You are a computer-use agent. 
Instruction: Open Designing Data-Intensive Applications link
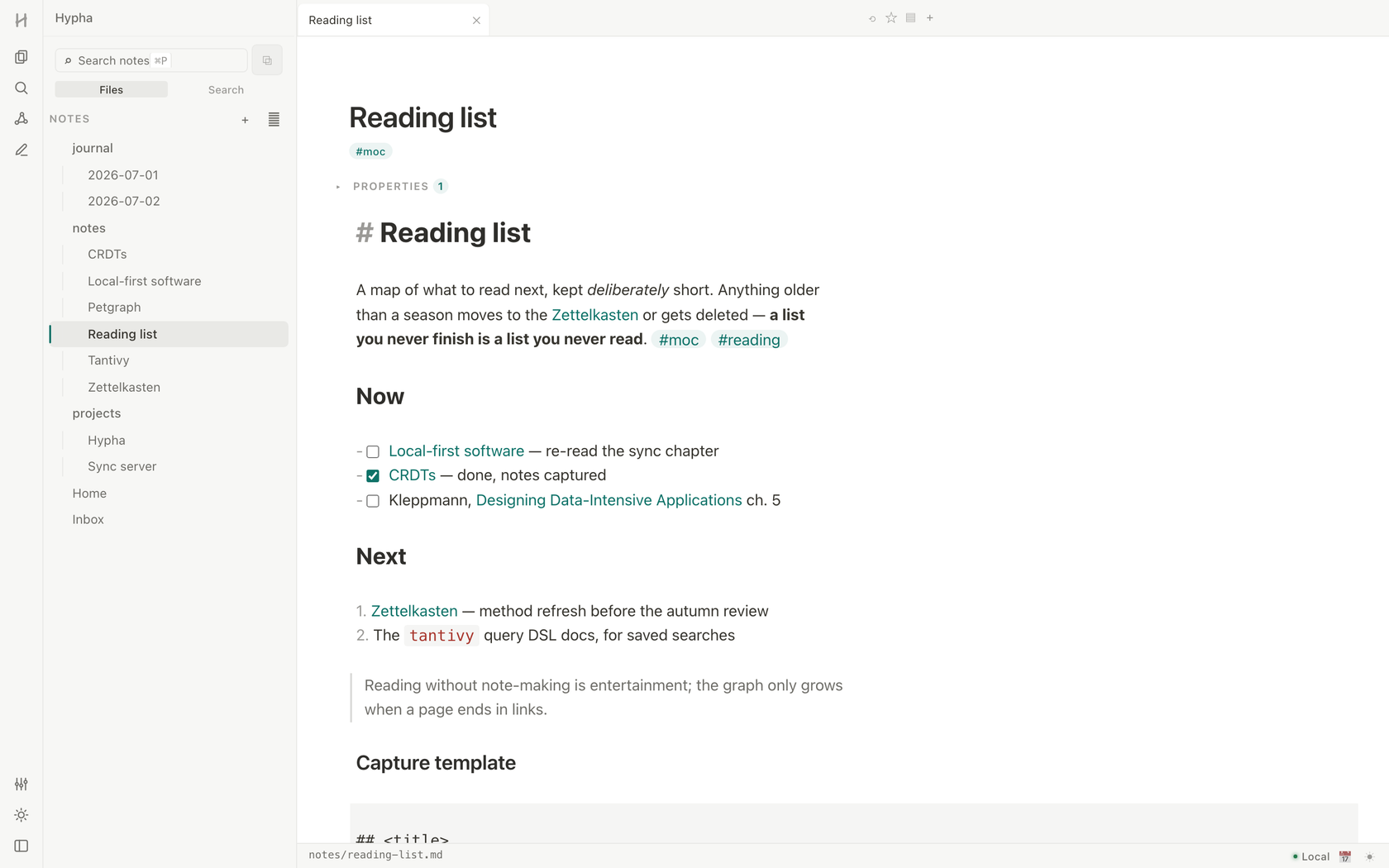pyautogui.click(x=609, y=500)
